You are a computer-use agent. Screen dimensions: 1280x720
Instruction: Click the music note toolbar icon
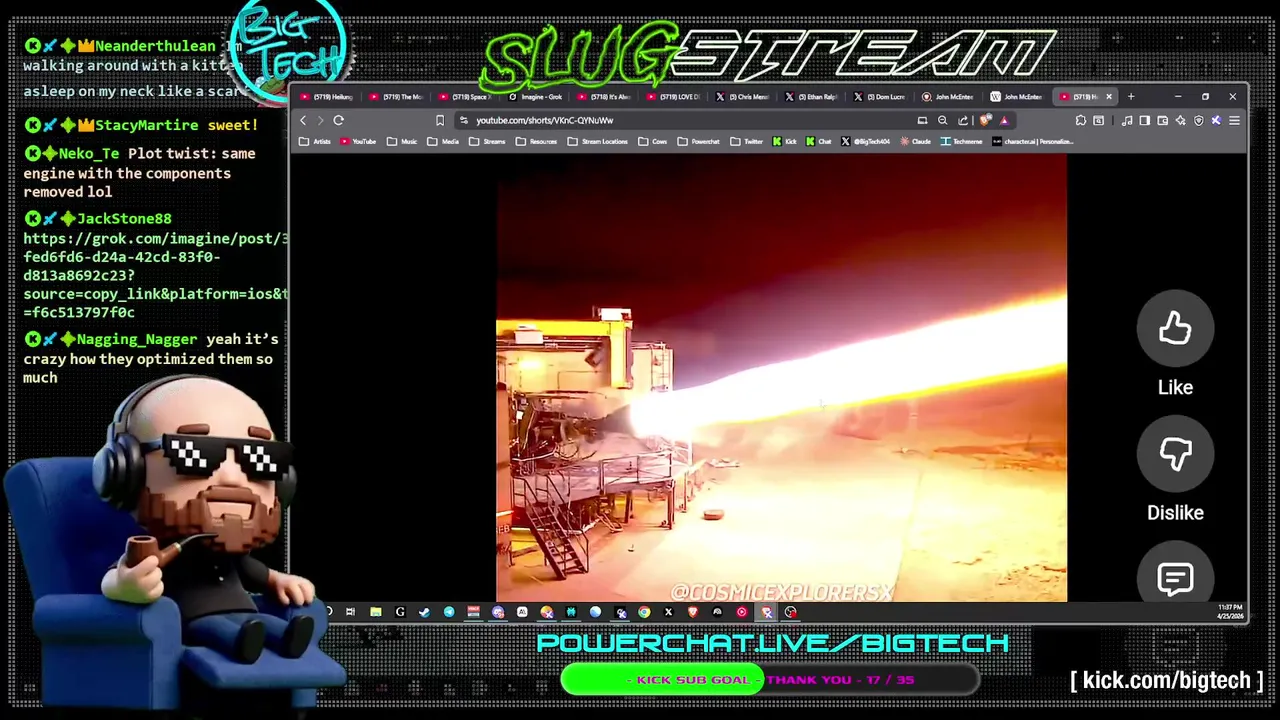(x=1127, y=120)
